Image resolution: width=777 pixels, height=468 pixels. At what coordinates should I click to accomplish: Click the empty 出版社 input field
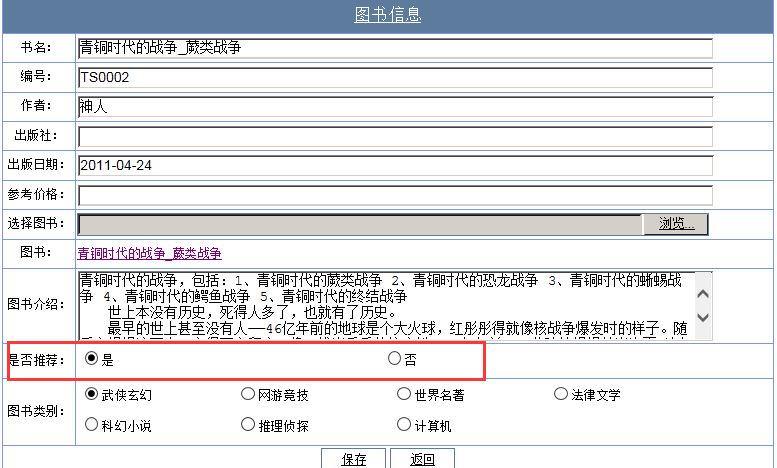pyautogui.click(x=395, y=136)
